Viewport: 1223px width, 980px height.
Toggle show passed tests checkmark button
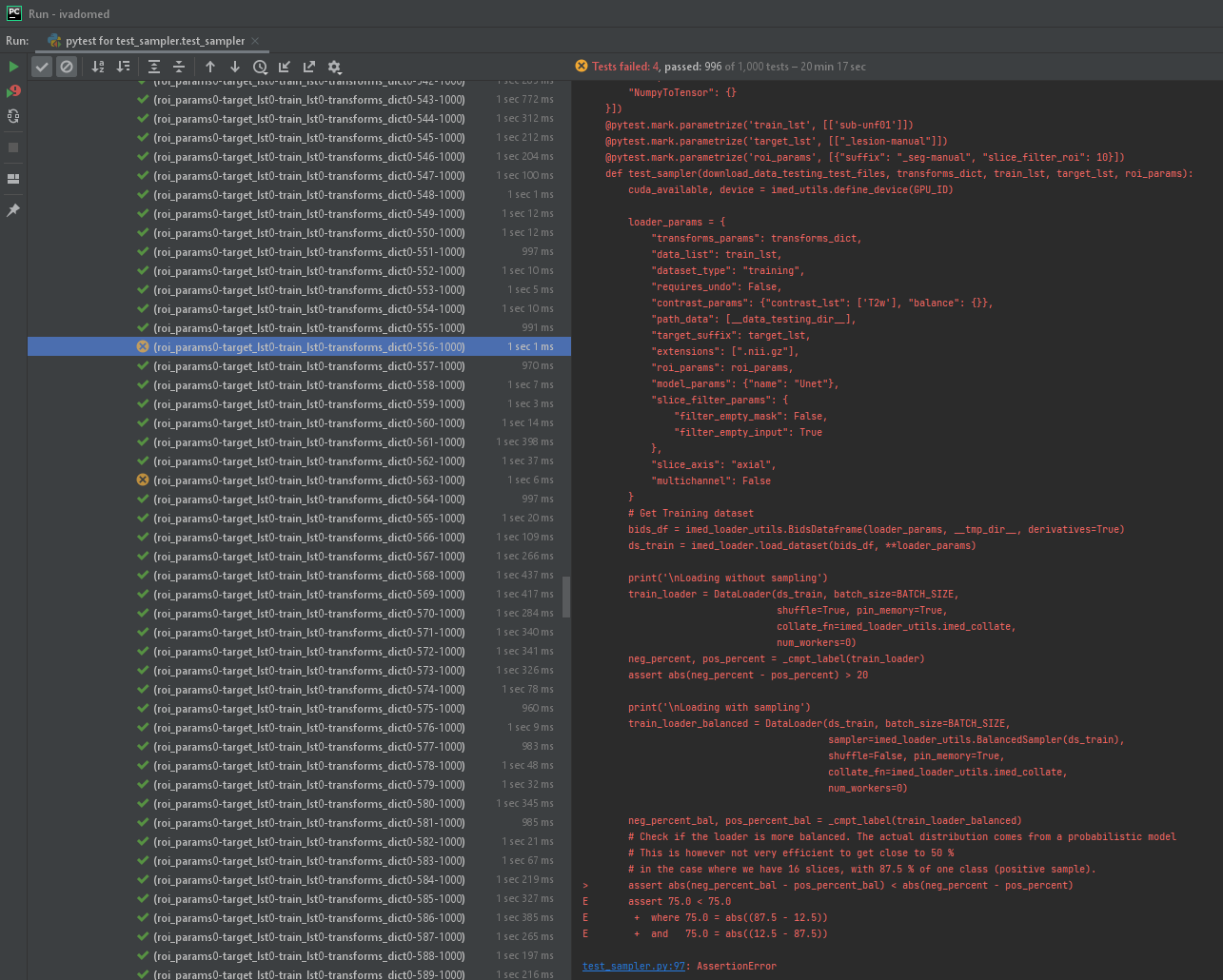(42, 67)
